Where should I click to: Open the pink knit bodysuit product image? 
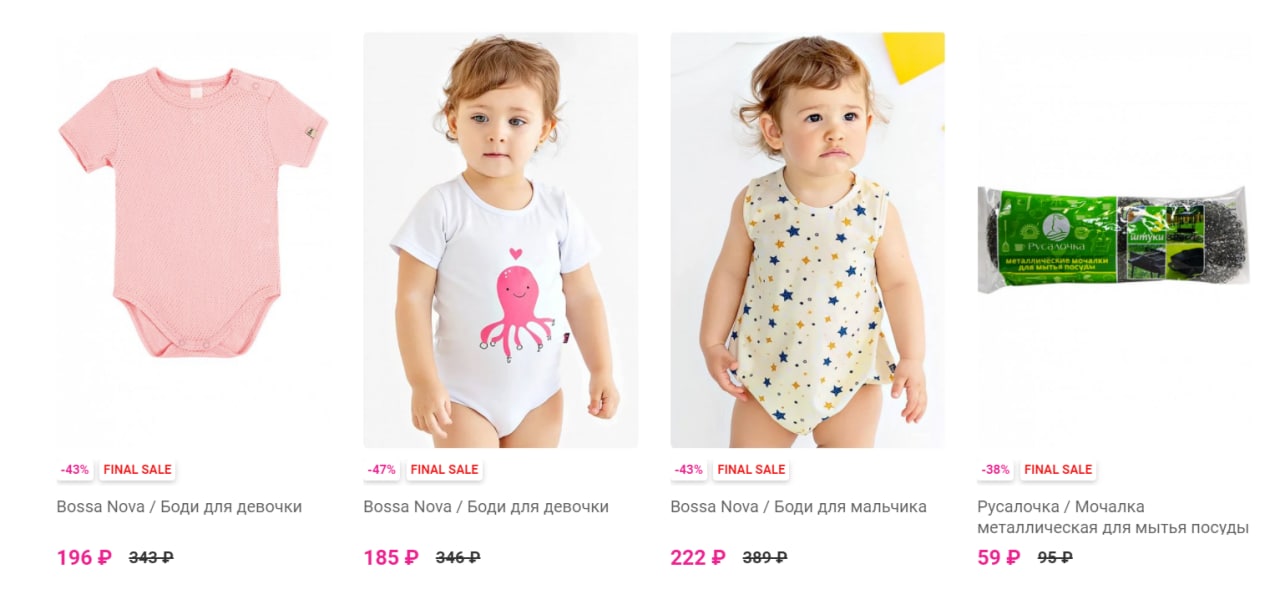194,240
